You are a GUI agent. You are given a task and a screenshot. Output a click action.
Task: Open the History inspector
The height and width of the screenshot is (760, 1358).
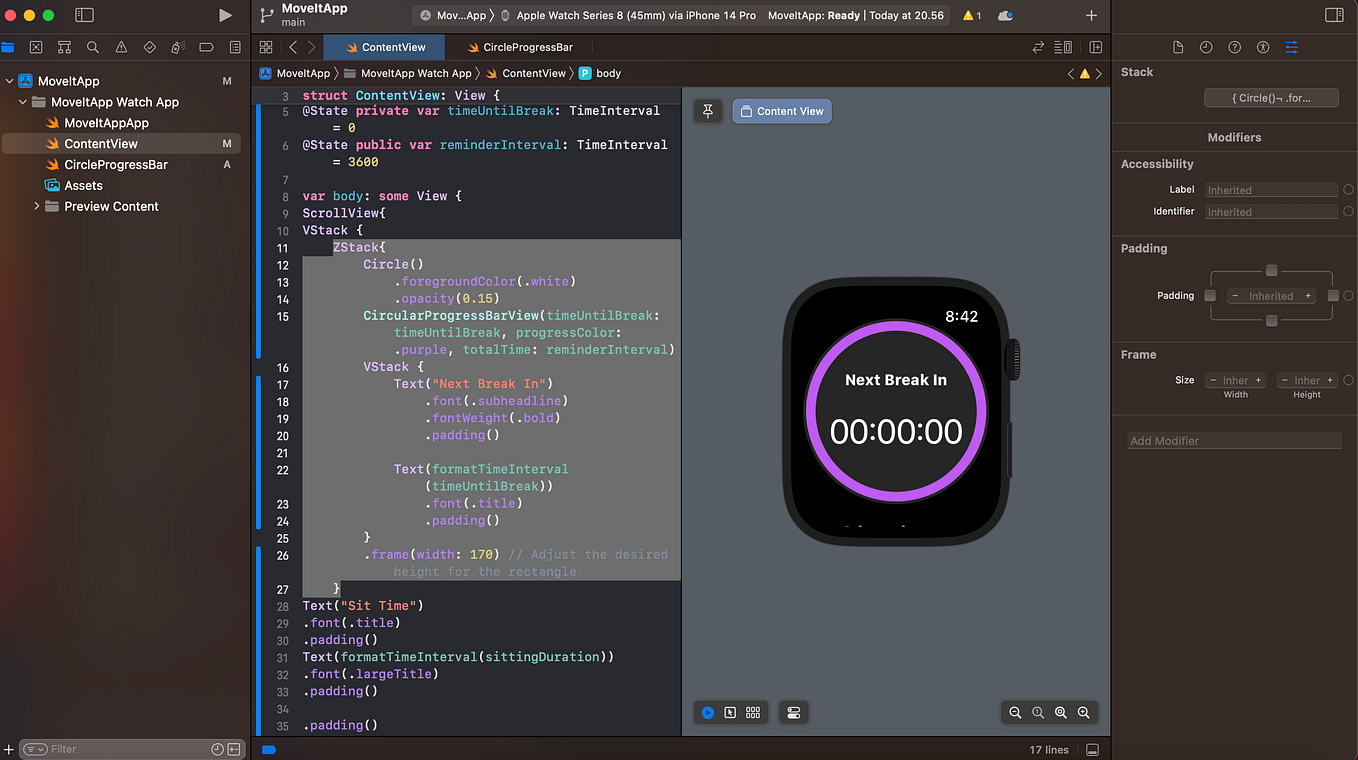coord(1206,46)
